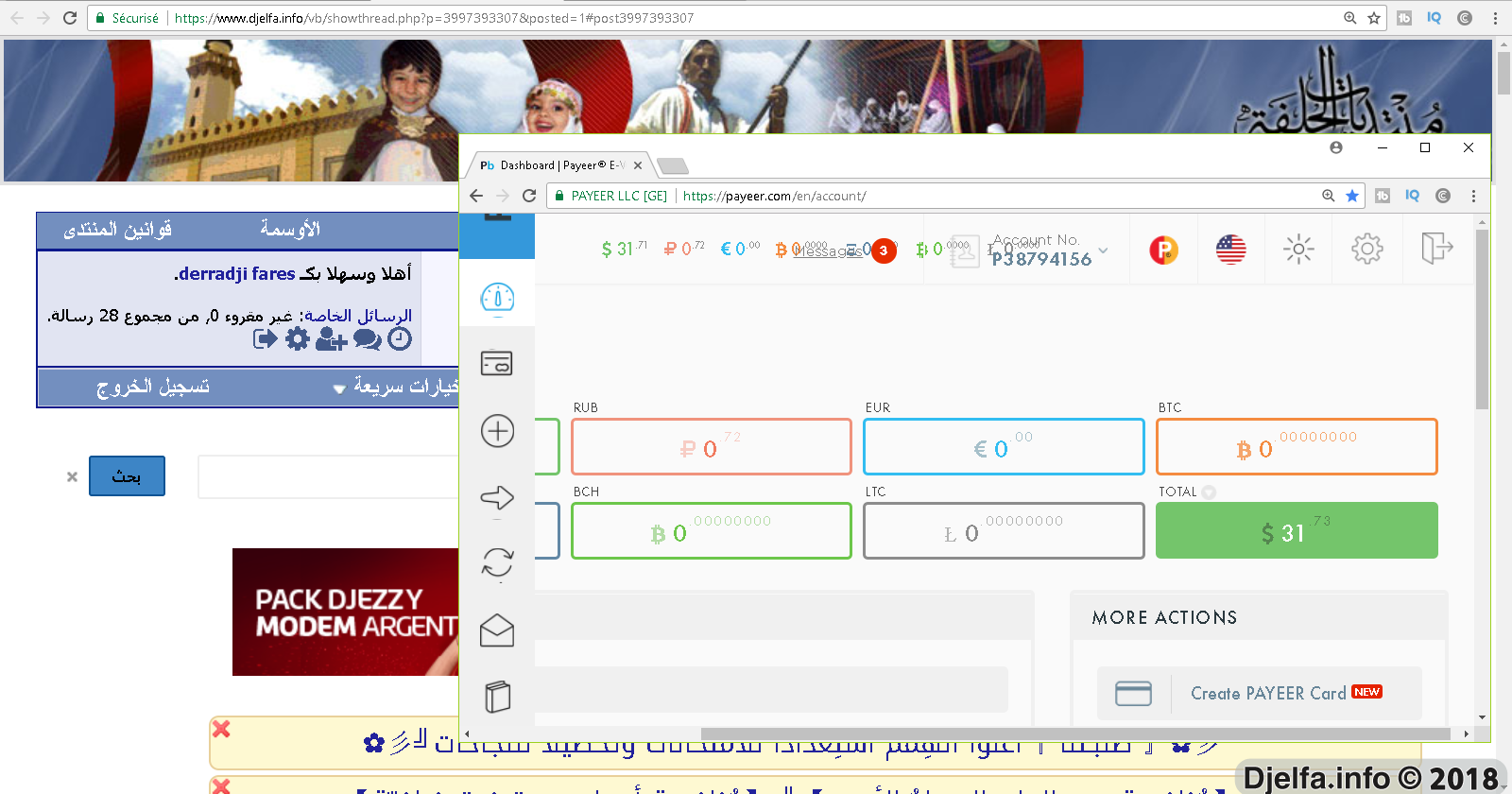Bookmark payeer.com with the blue star icon

pyautogui.click(x=1352, y=196)
